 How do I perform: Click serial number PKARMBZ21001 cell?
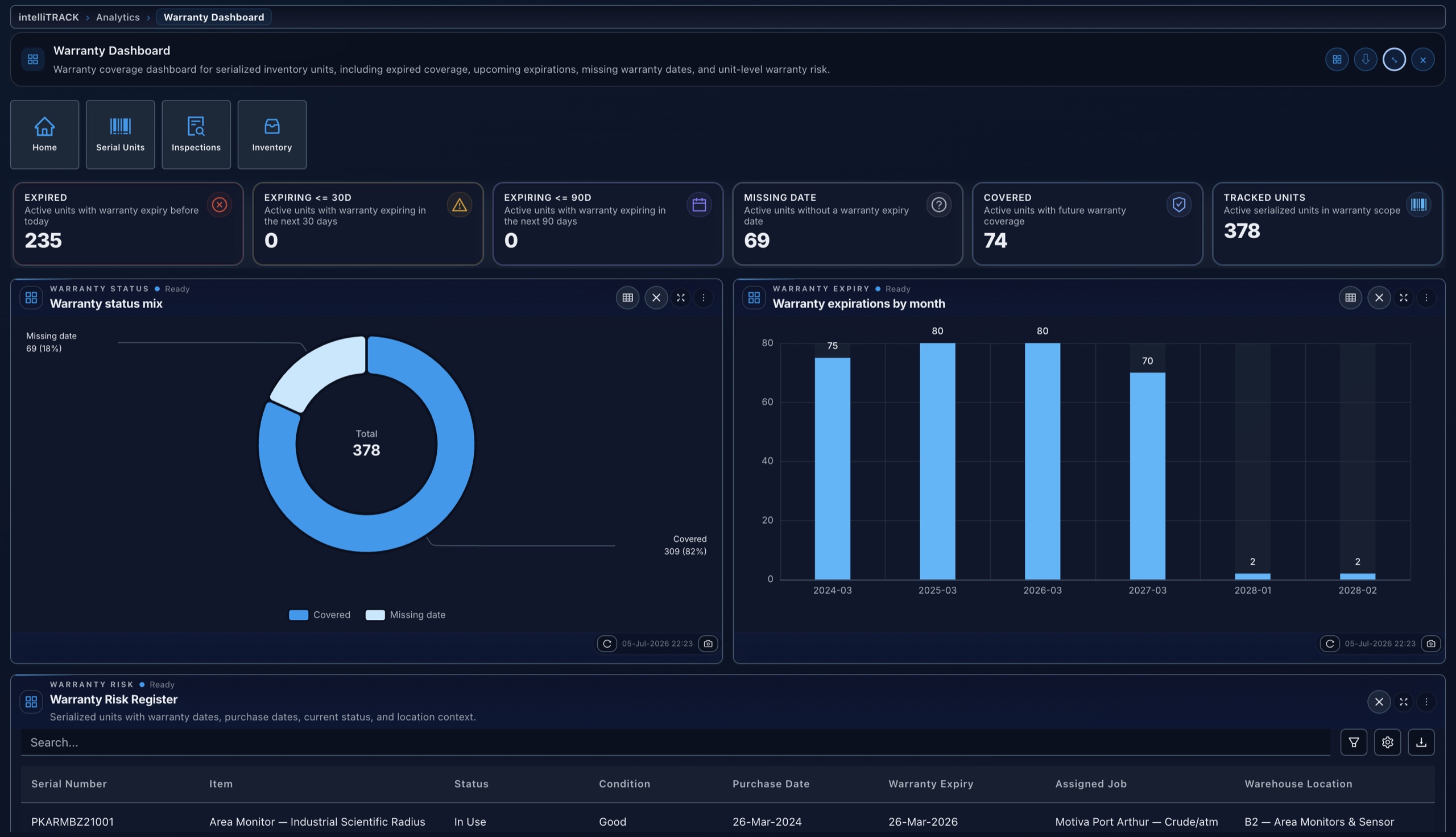72,822
